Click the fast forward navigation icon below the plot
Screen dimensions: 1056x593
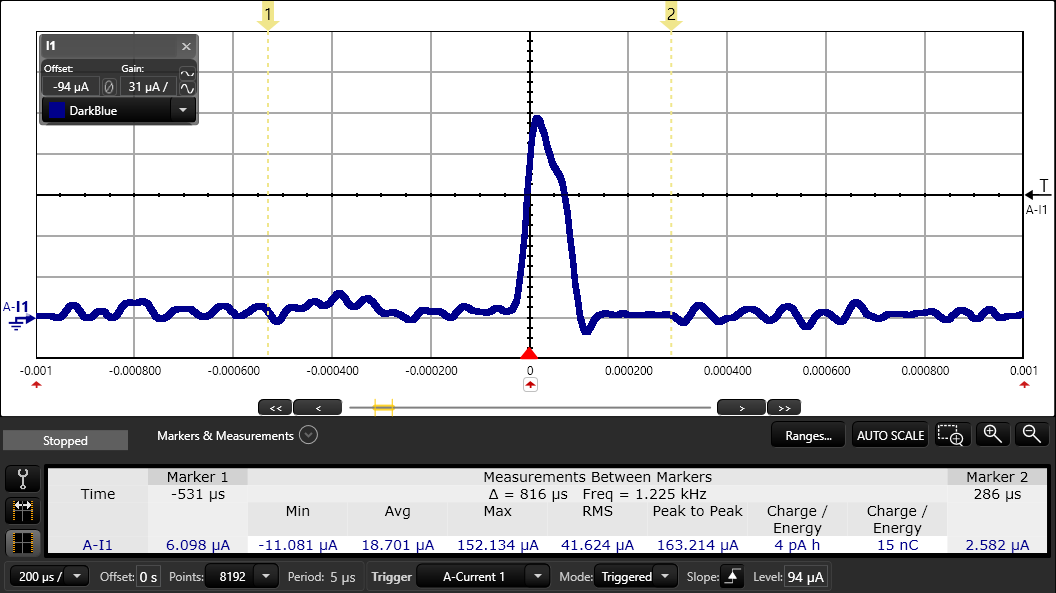[x=784, y=407]
